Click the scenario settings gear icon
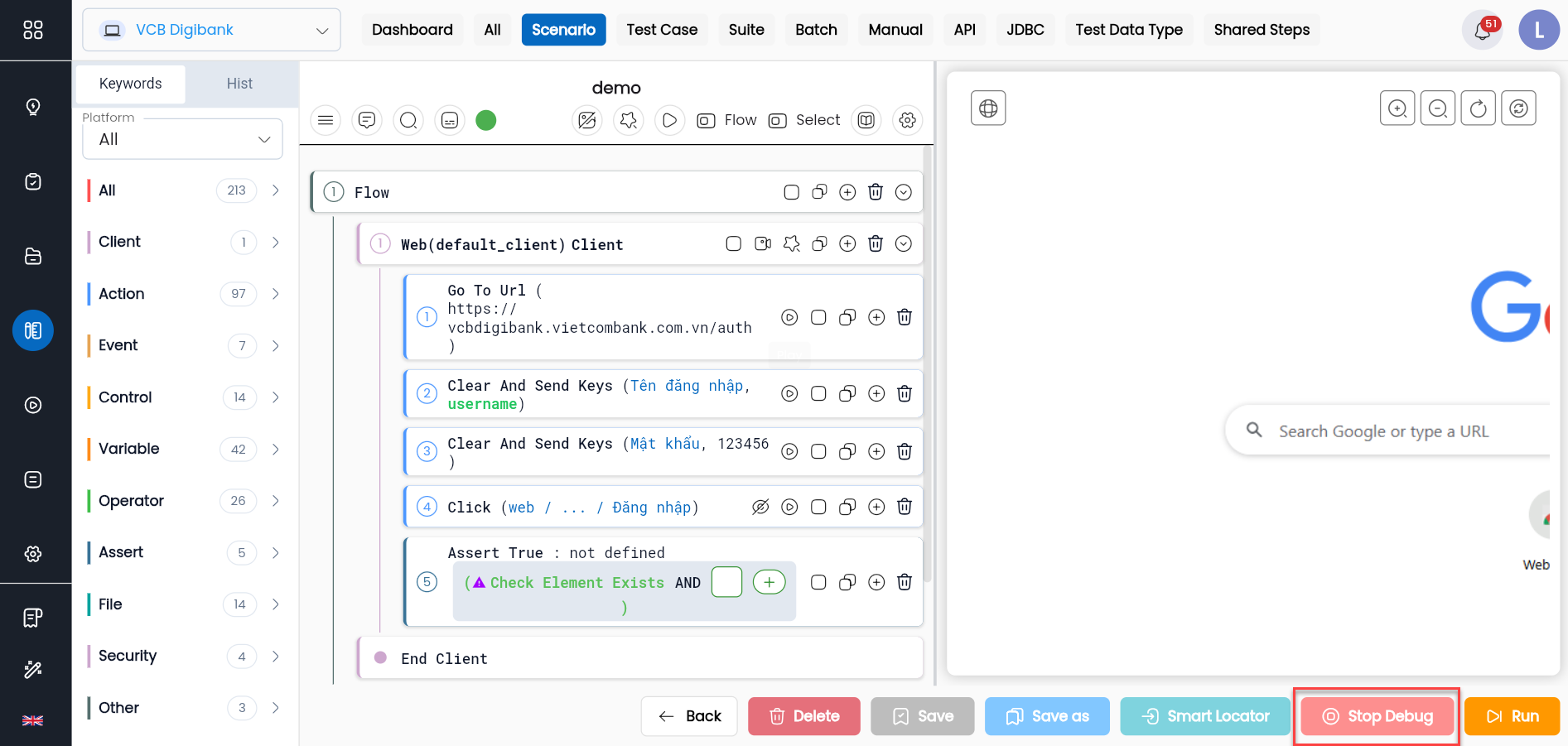This screenshot has width=1568, height=746. click(x=908, y=121)
